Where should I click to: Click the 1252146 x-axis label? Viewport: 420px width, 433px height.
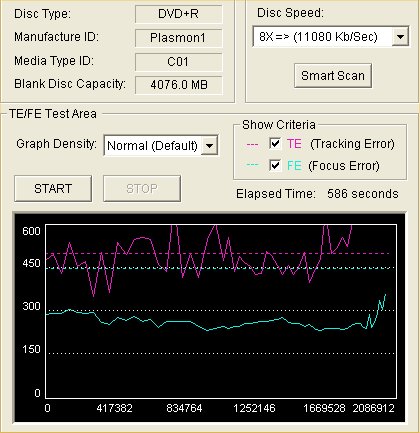(x=254, y=408)
